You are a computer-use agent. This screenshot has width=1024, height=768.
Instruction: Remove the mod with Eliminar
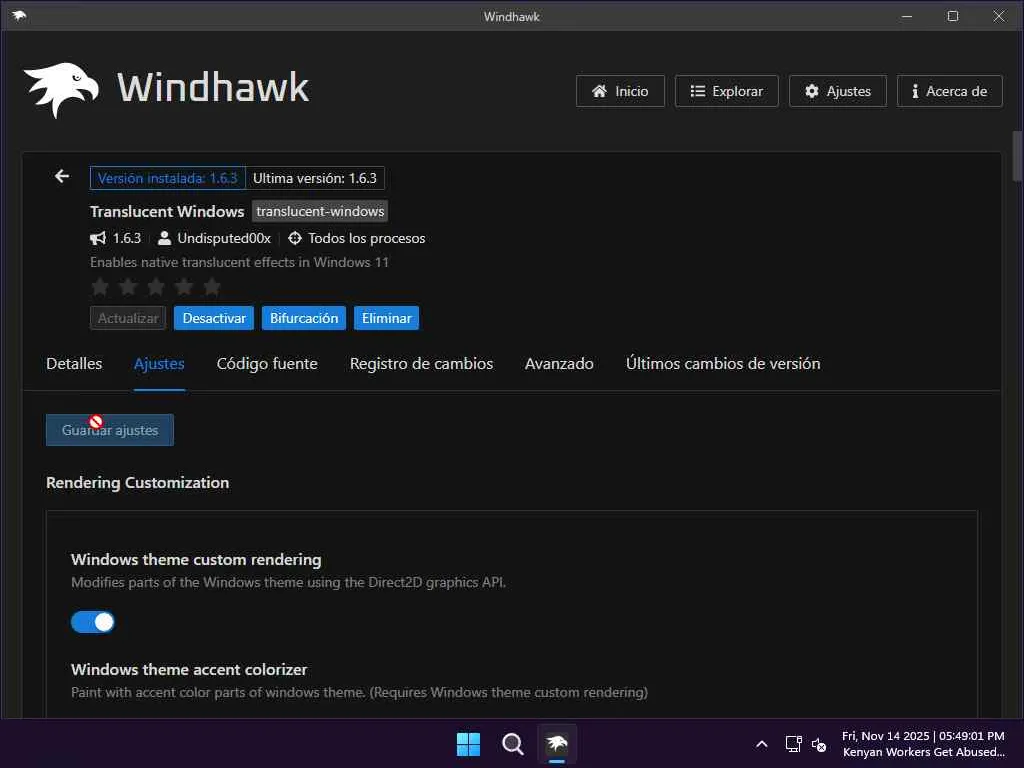387,318
